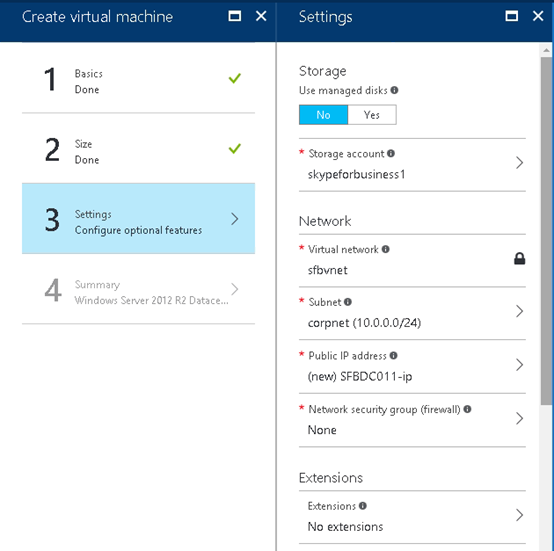Show info tooltip for Virtual network
This screenshot has height=551, width=554.
click(385, 249)
